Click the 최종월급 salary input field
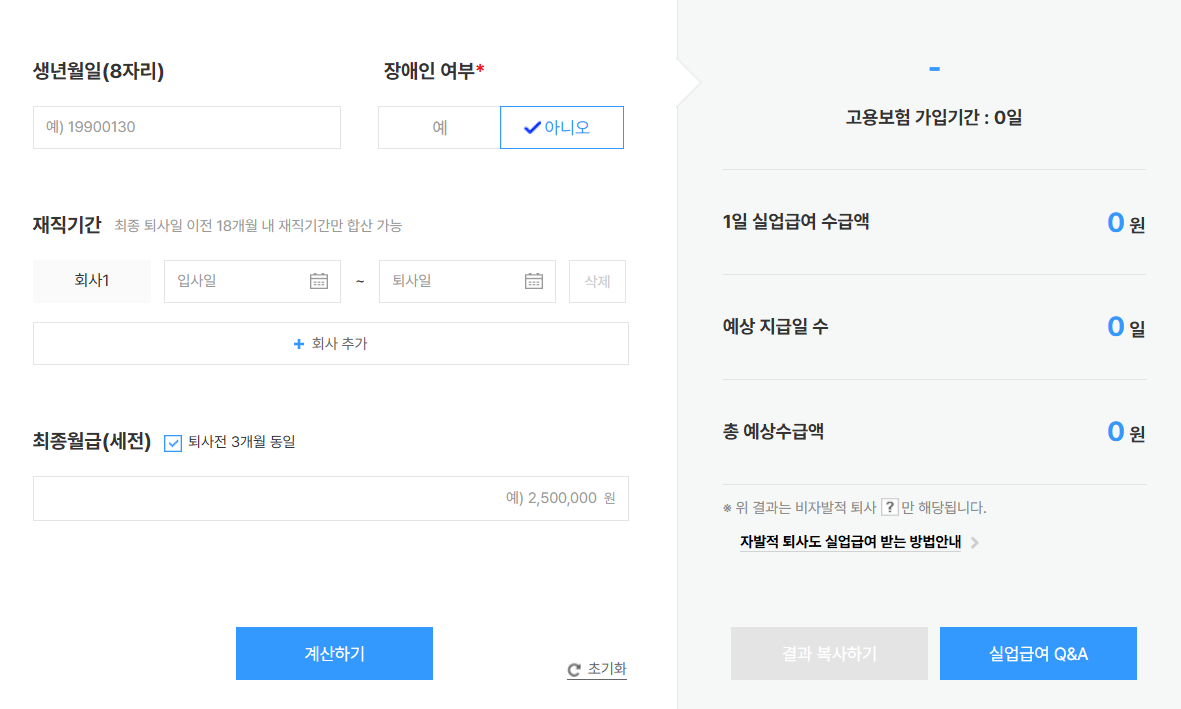 (330, 498)
